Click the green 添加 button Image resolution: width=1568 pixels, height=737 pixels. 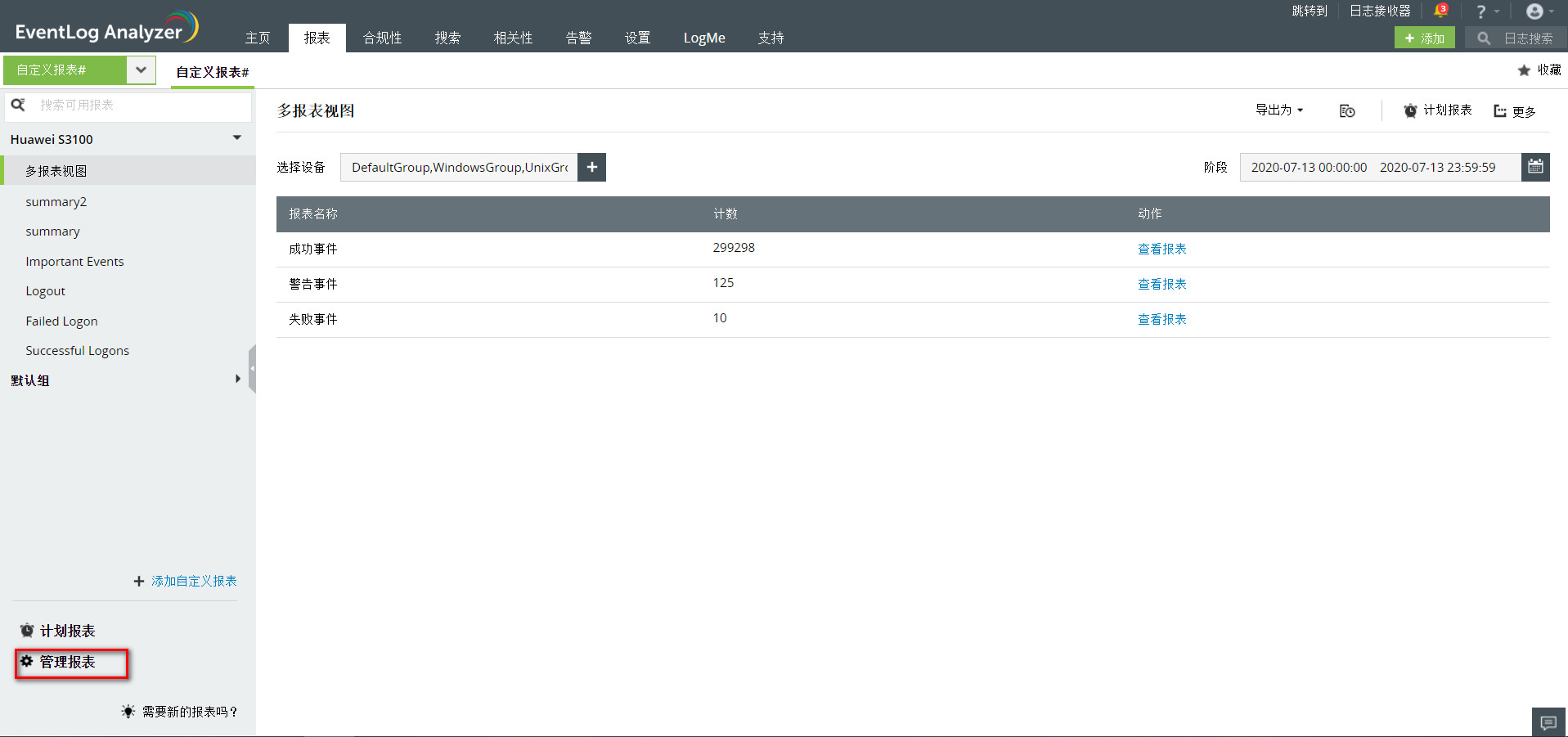point(1424,38)
